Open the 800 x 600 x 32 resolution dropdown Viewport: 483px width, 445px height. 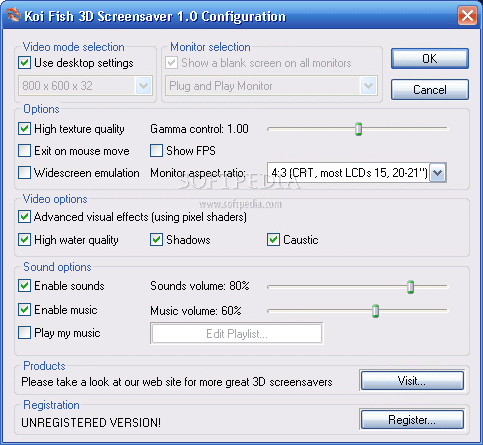pyautogui.click(x=144, y=86)
